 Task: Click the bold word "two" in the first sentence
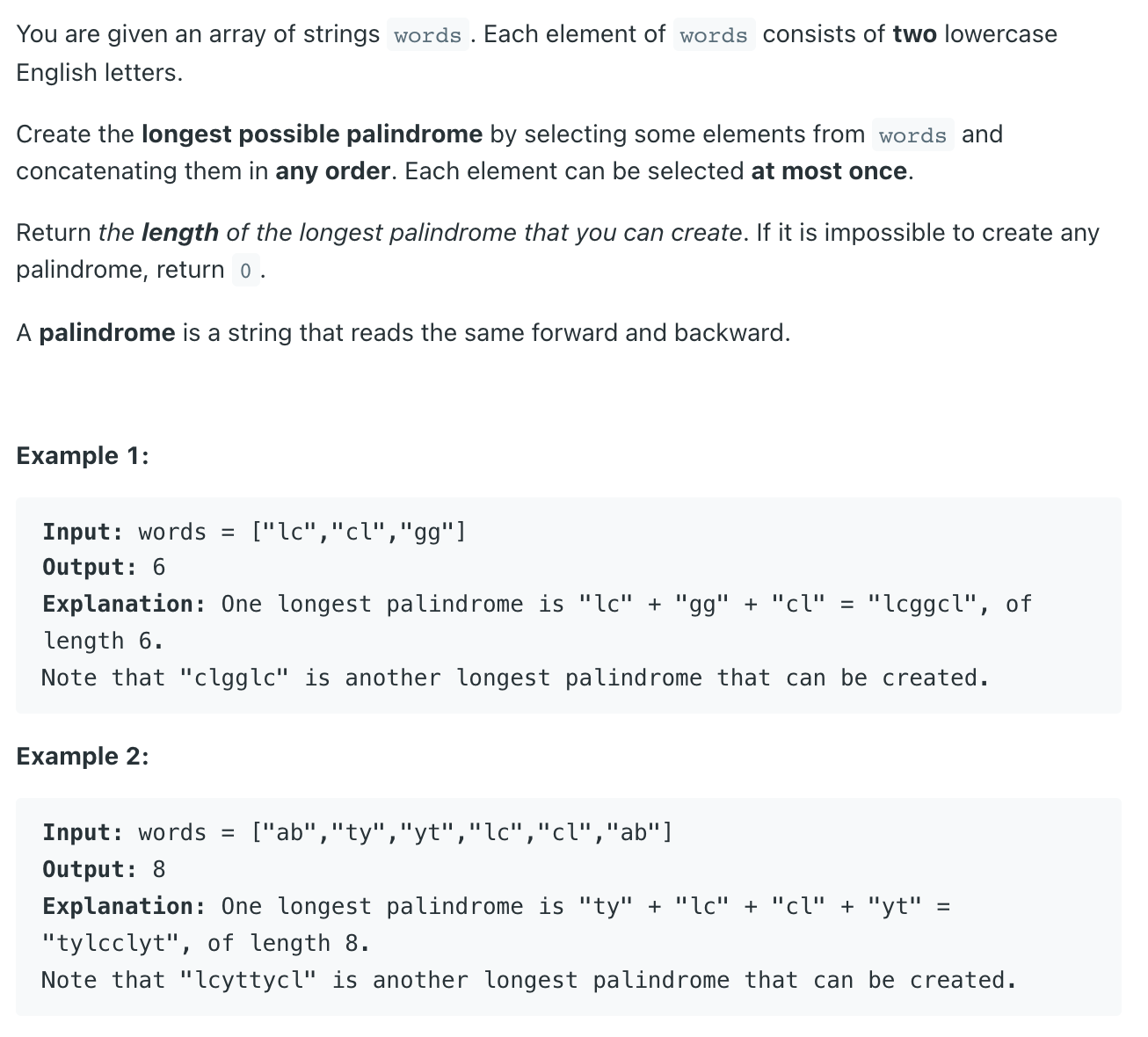(x=914, y=34)
